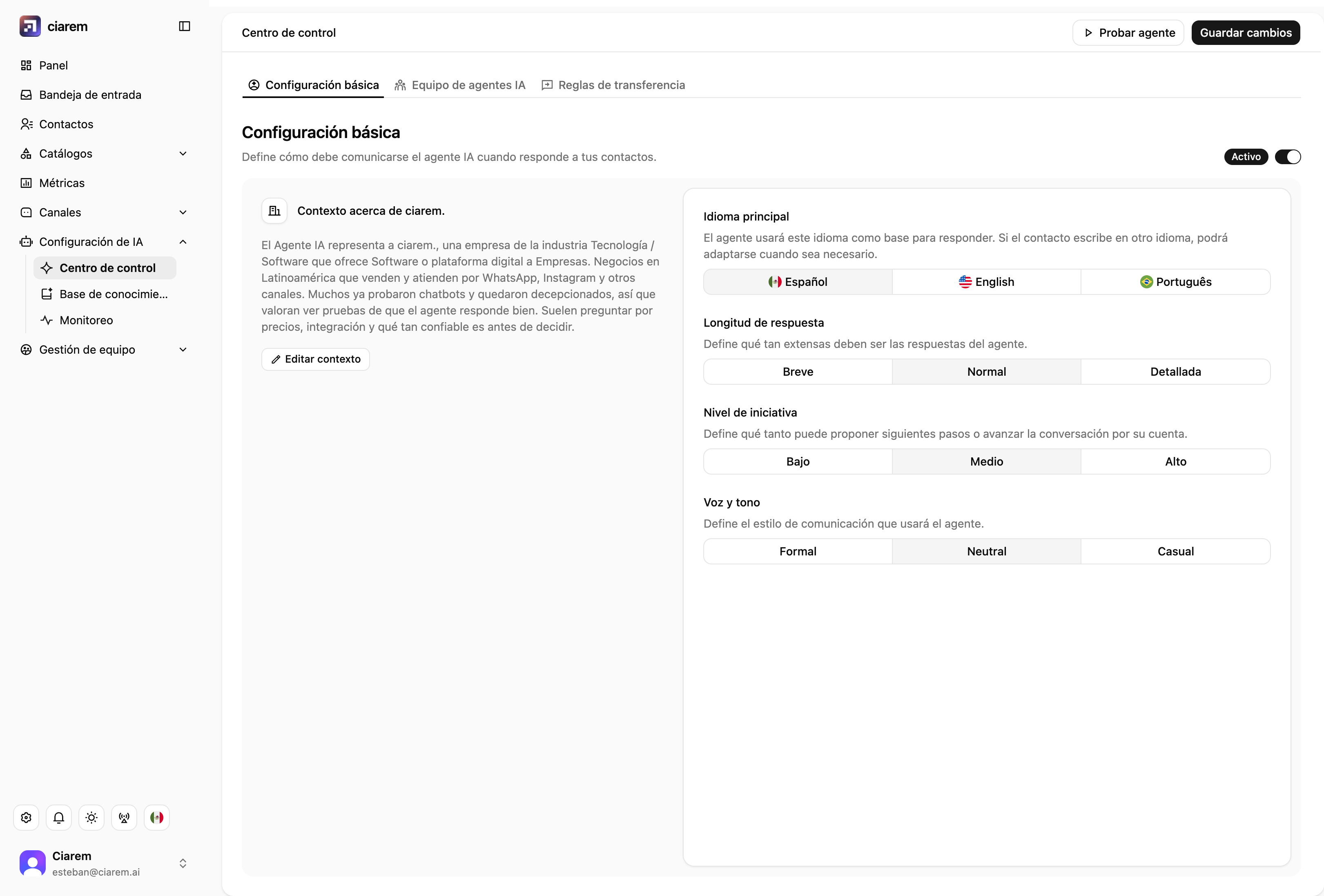
Task: Expand the Canales chevron
Action: [x=183, y=212]
